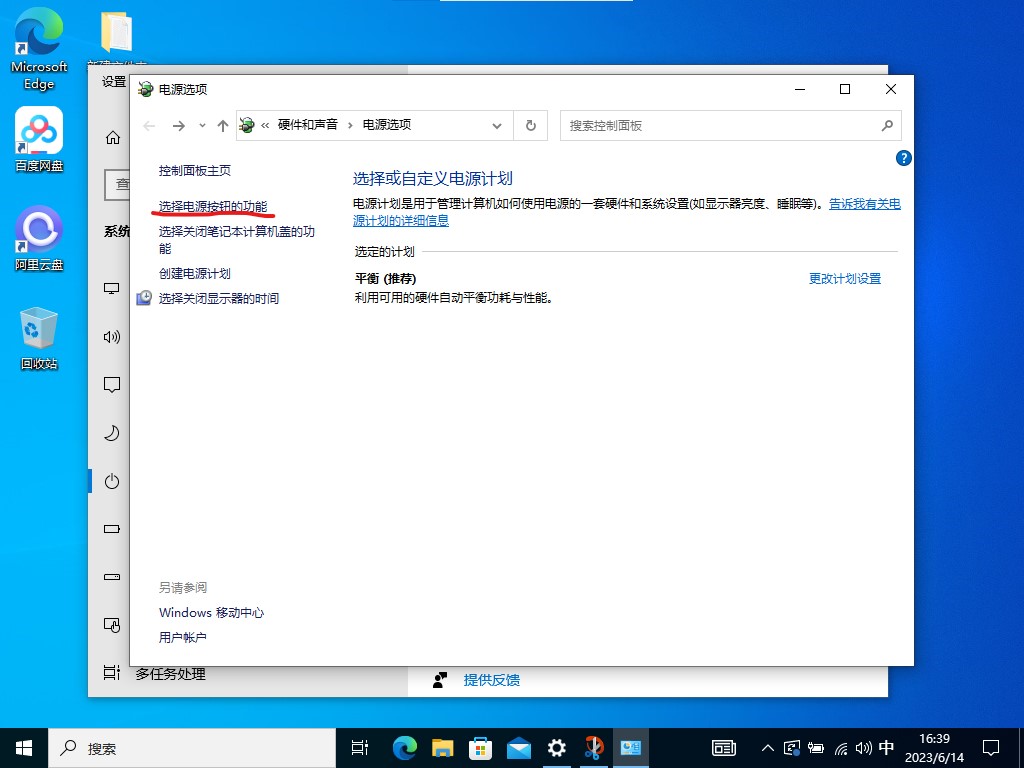This screenshot has width=1024, height=768.
Task: Refresh the Power Options page
Action: coord(531,125)
